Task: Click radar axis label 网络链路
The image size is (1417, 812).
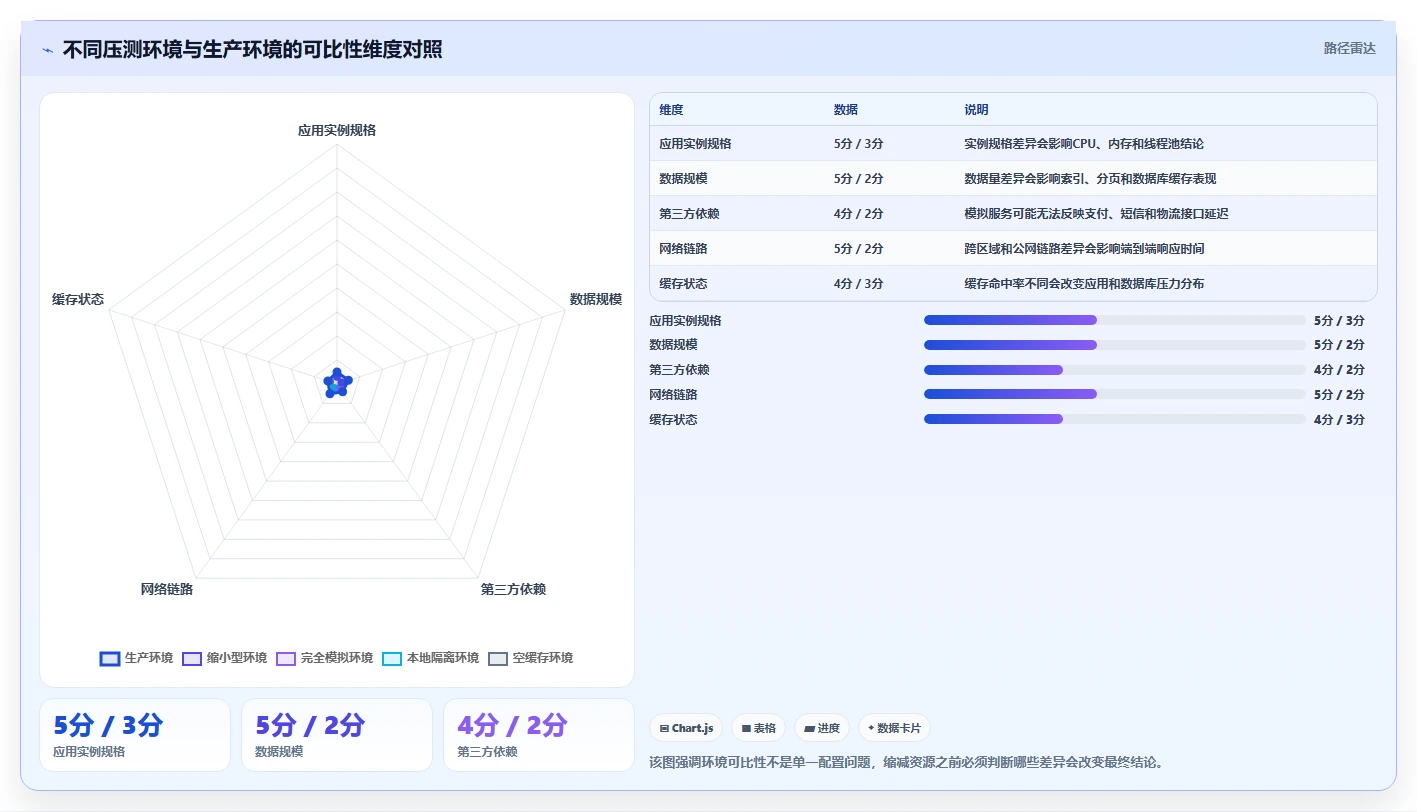Action: click(167, 589)
